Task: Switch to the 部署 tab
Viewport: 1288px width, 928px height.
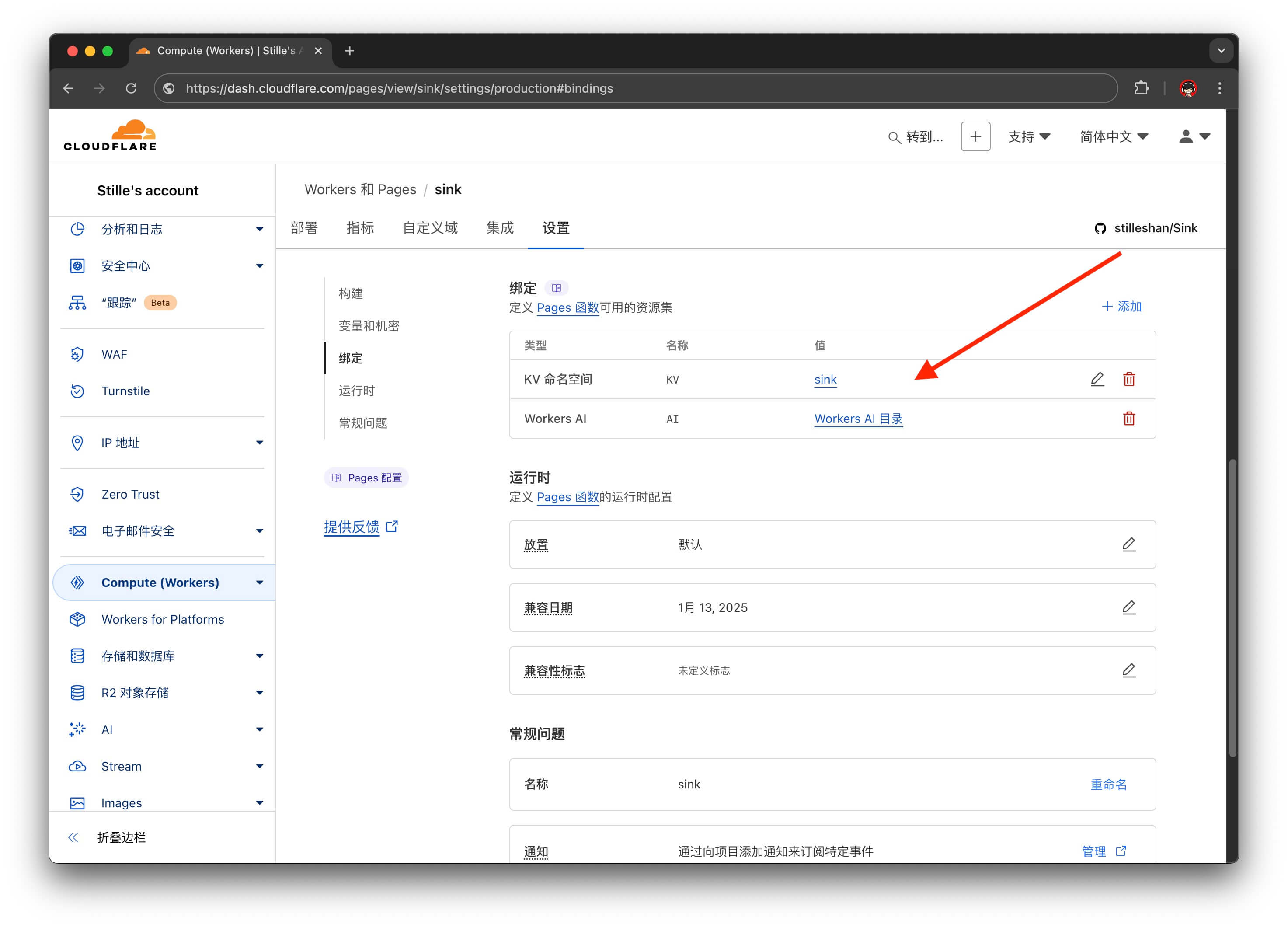Action: pos(304,228)
